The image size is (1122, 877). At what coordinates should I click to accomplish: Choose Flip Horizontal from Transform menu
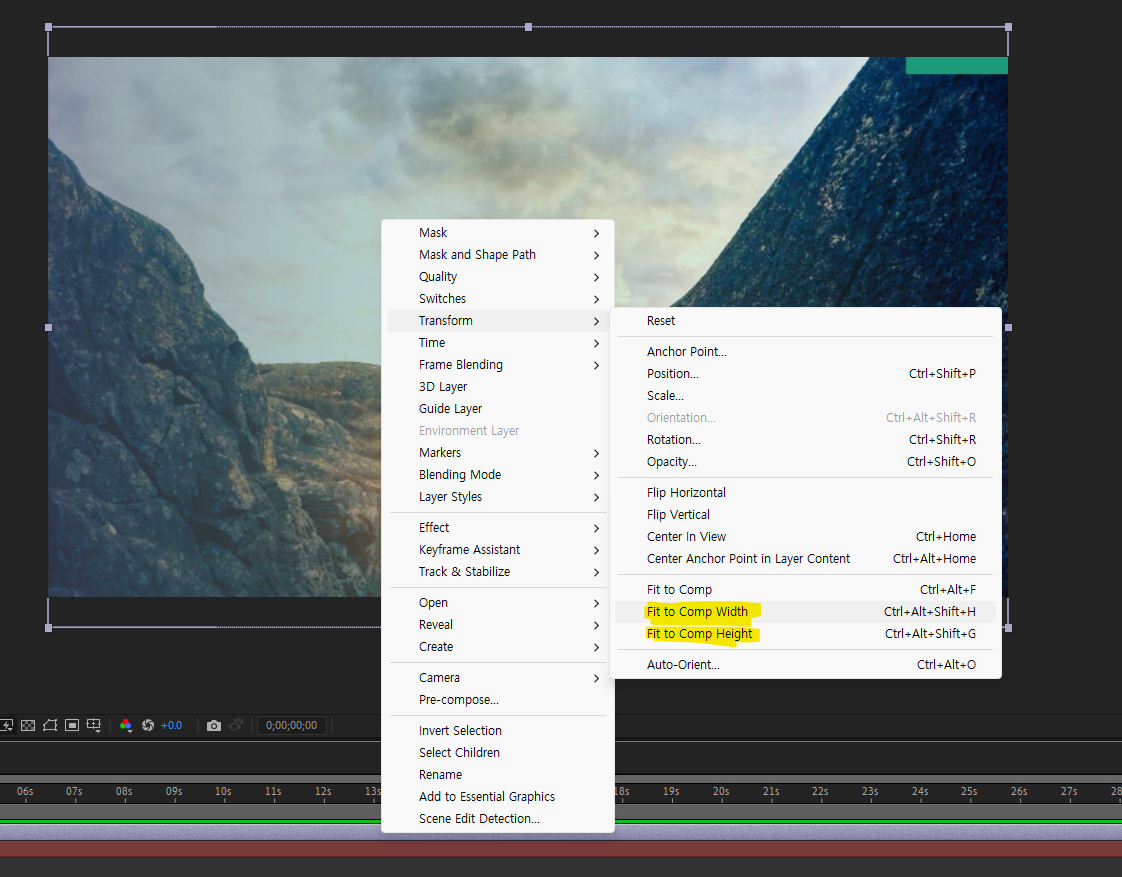pyautogui.click(x=686, y=493)
